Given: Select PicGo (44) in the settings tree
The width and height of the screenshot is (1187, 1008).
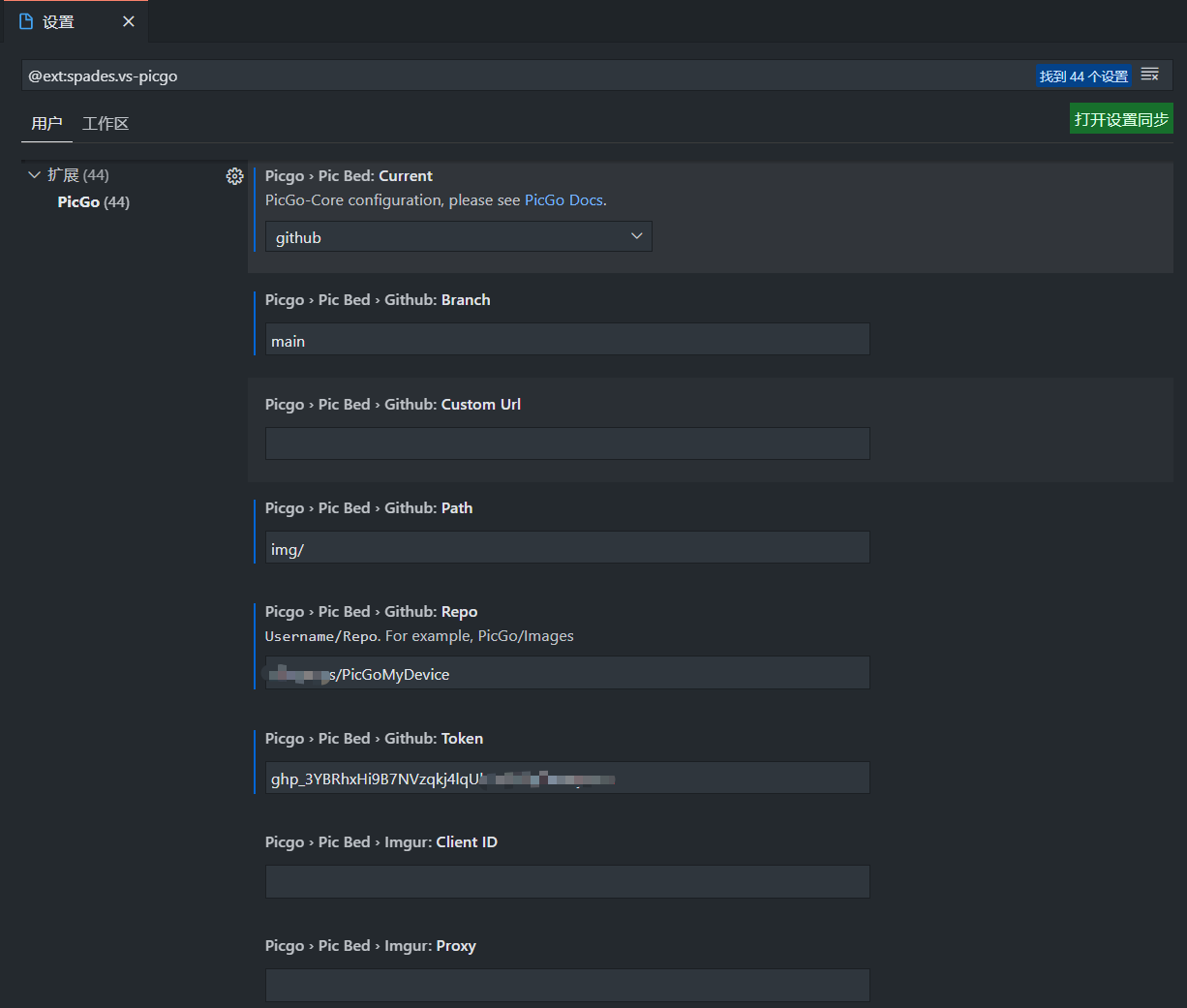Looking at the screenshot, I should tap(93, 201).
